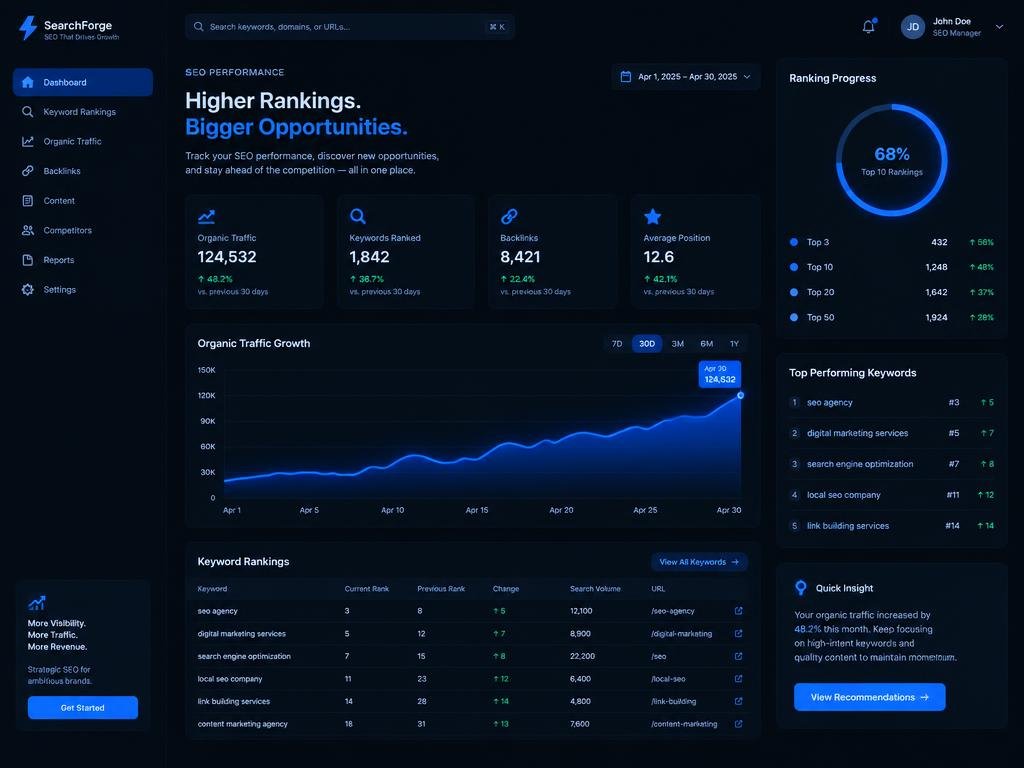Open external link for /digital-marketing row

pyautogui.click(x=739, y=633)
